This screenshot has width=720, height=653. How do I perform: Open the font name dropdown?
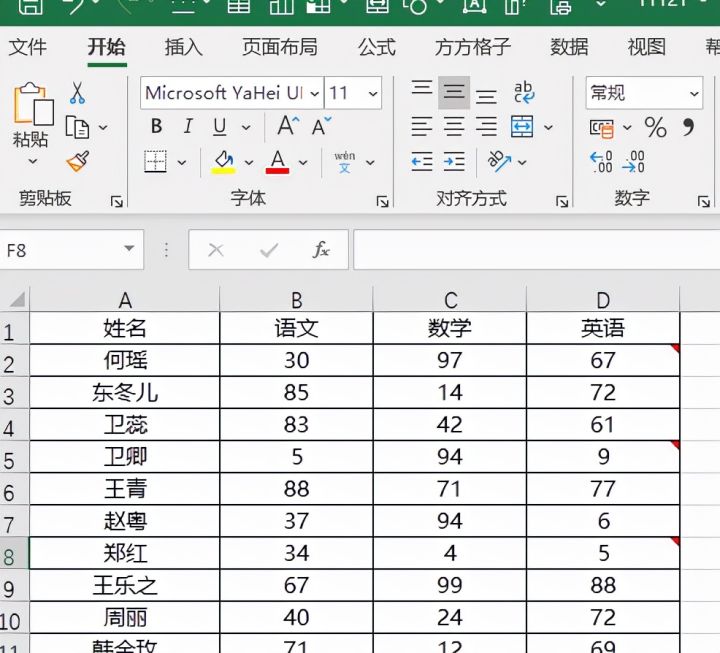(315, 94)
